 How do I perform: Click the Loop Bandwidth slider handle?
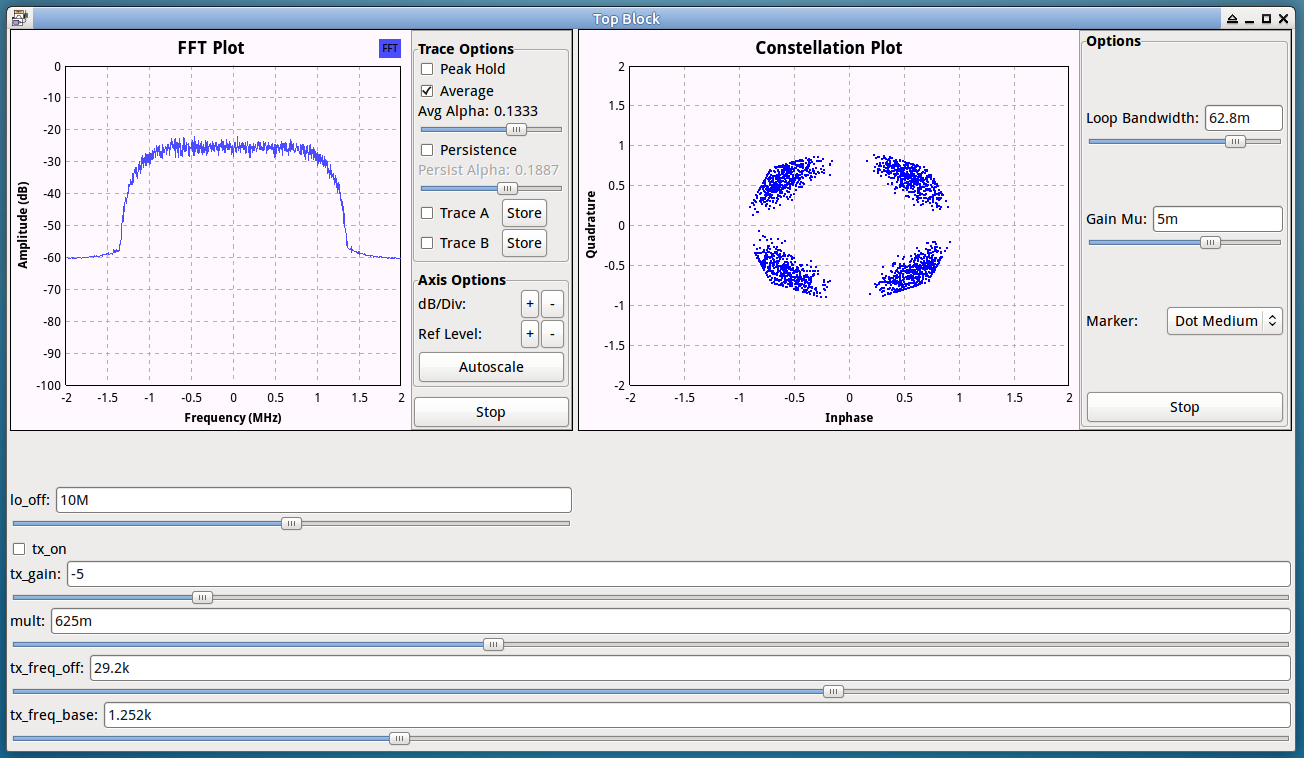(x=1236, y=142)
